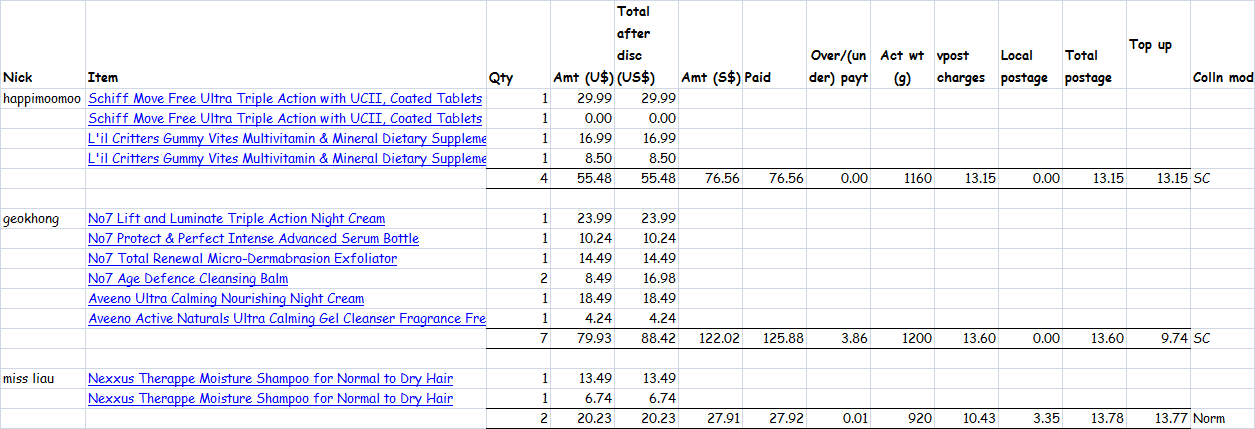Click geokhong's US$ subtotal '79.93'

(x=582, y=339)
